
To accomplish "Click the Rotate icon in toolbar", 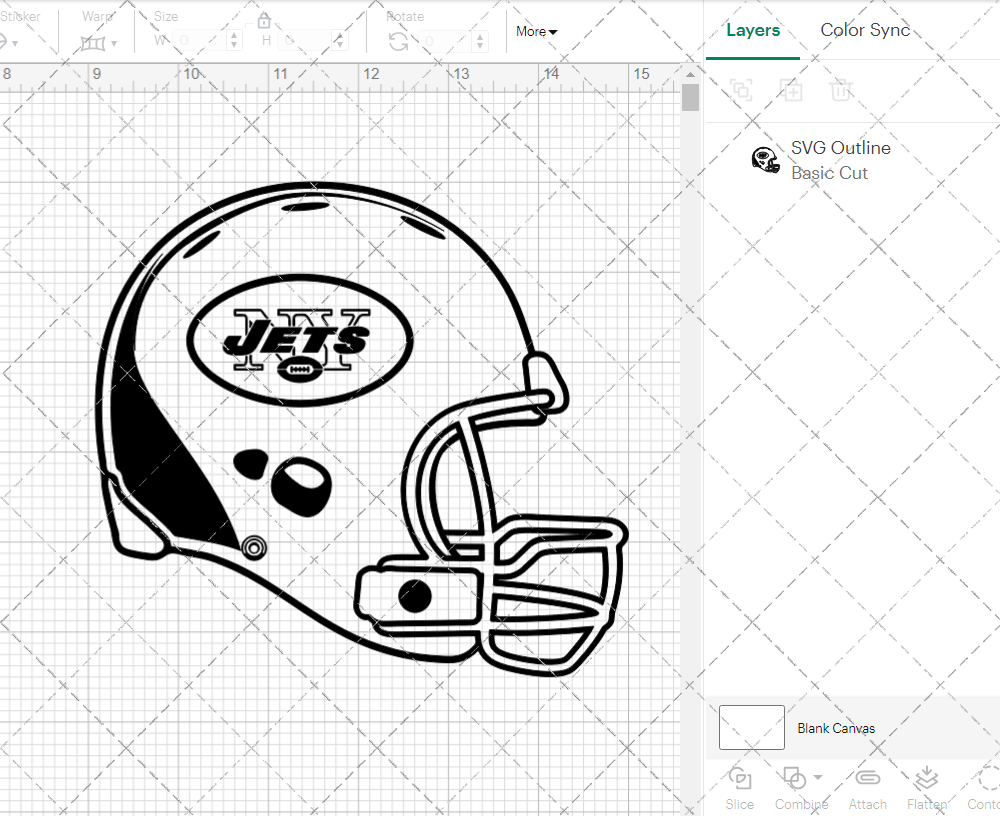I will click(398, 41).
